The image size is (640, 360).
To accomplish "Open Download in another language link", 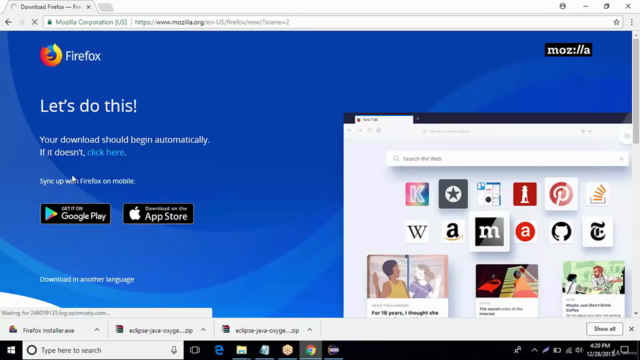I will 87,279.
